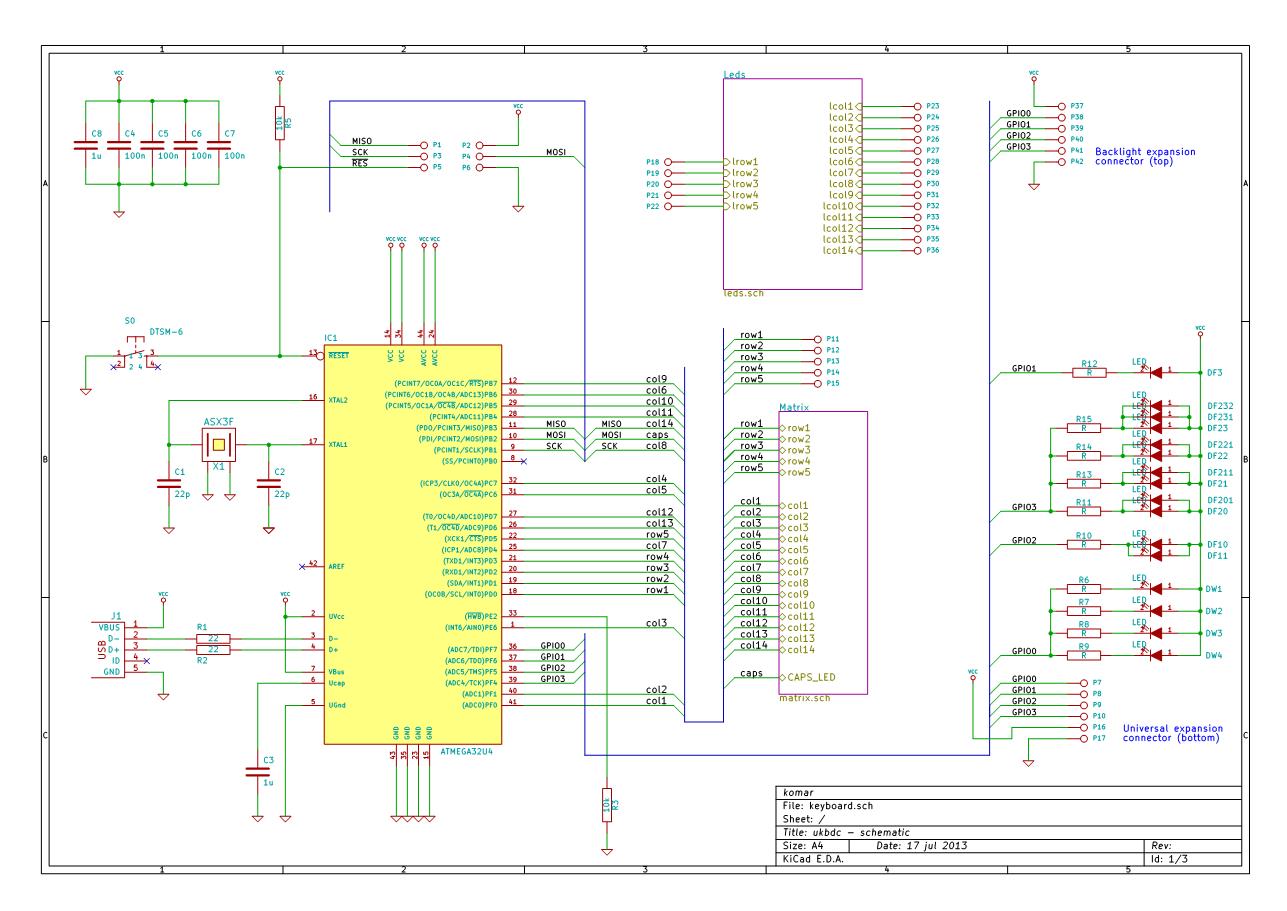Open the Matrix hierarchical sheet block
This screenshot has height=911, width=1287.
(822, 552)
